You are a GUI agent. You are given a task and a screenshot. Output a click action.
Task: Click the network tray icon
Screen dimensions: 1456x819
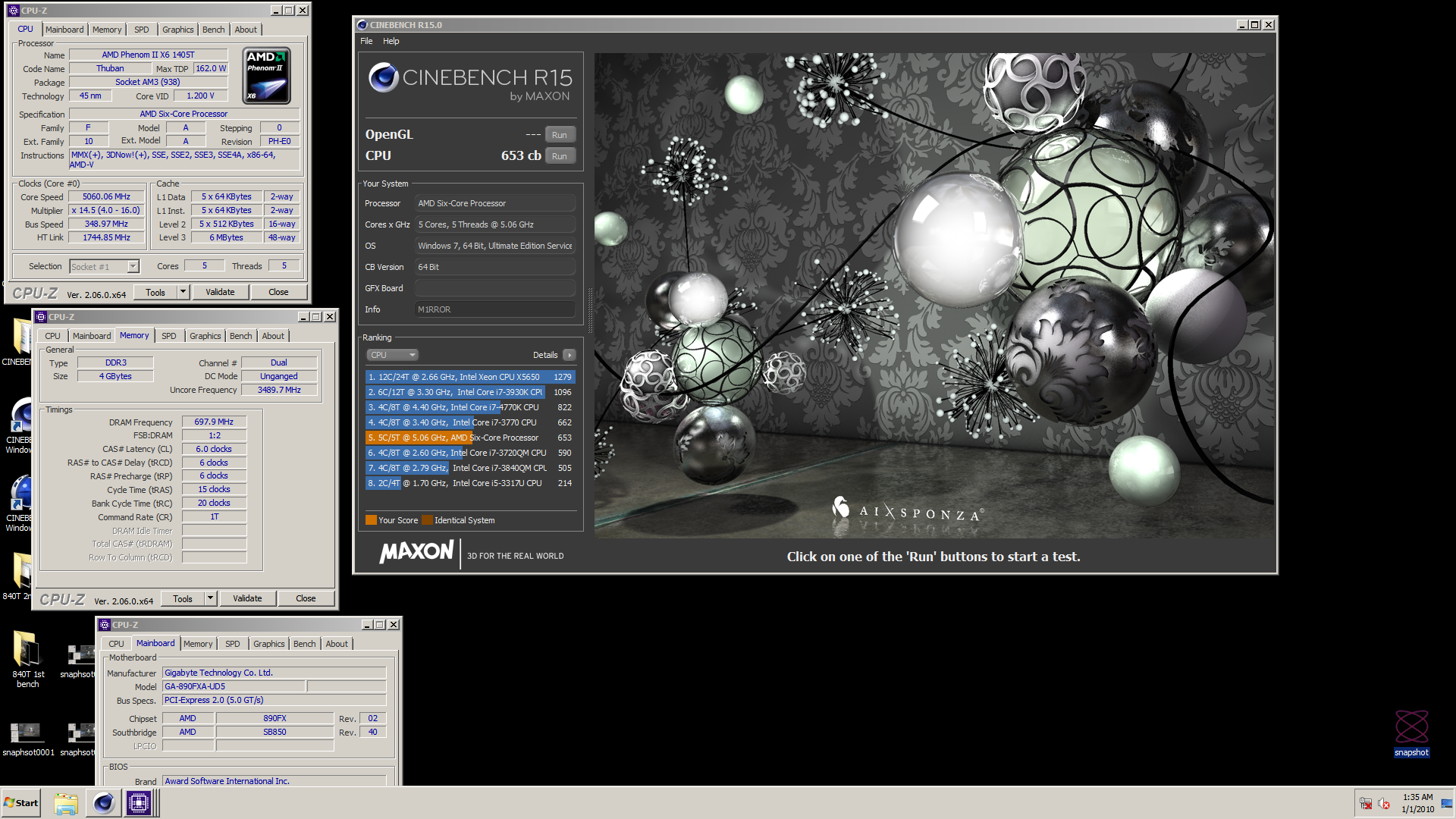coord(1366,804)
